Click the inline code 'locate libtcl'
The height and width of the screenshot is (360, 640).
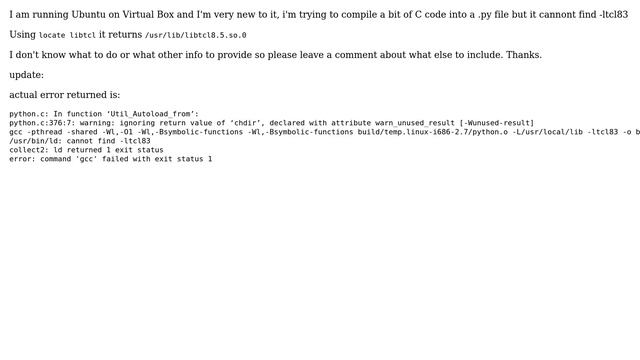coord(67,36)
